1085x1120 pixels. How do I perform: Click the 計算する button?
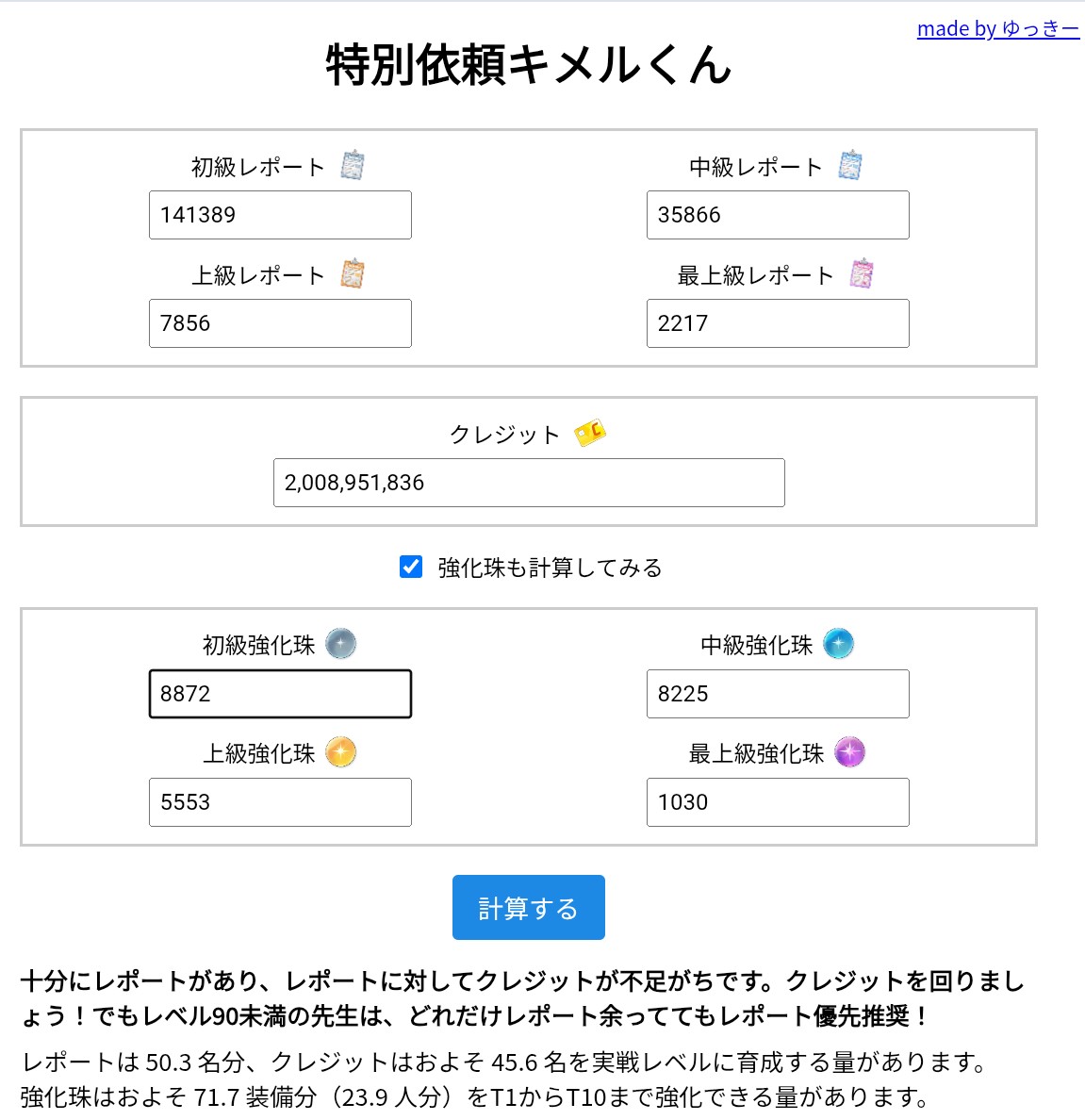(529, 907)
